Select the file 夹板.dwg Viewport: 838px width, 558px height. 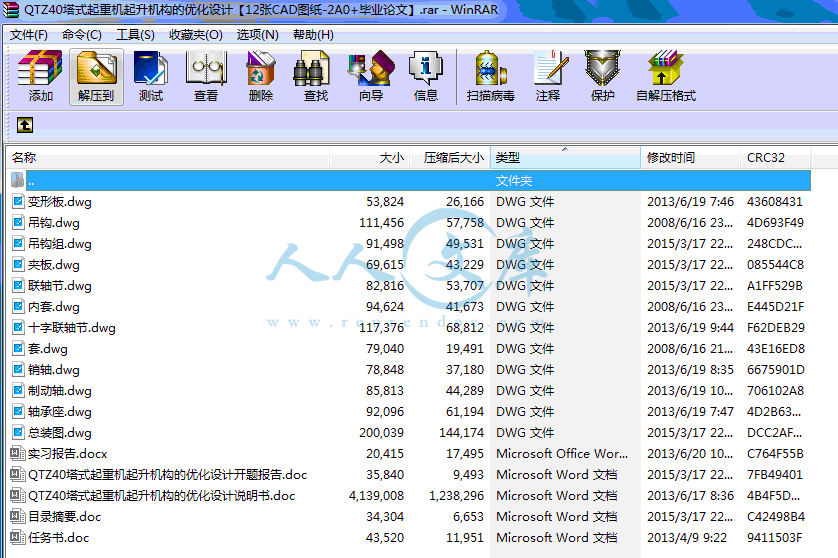54,265
